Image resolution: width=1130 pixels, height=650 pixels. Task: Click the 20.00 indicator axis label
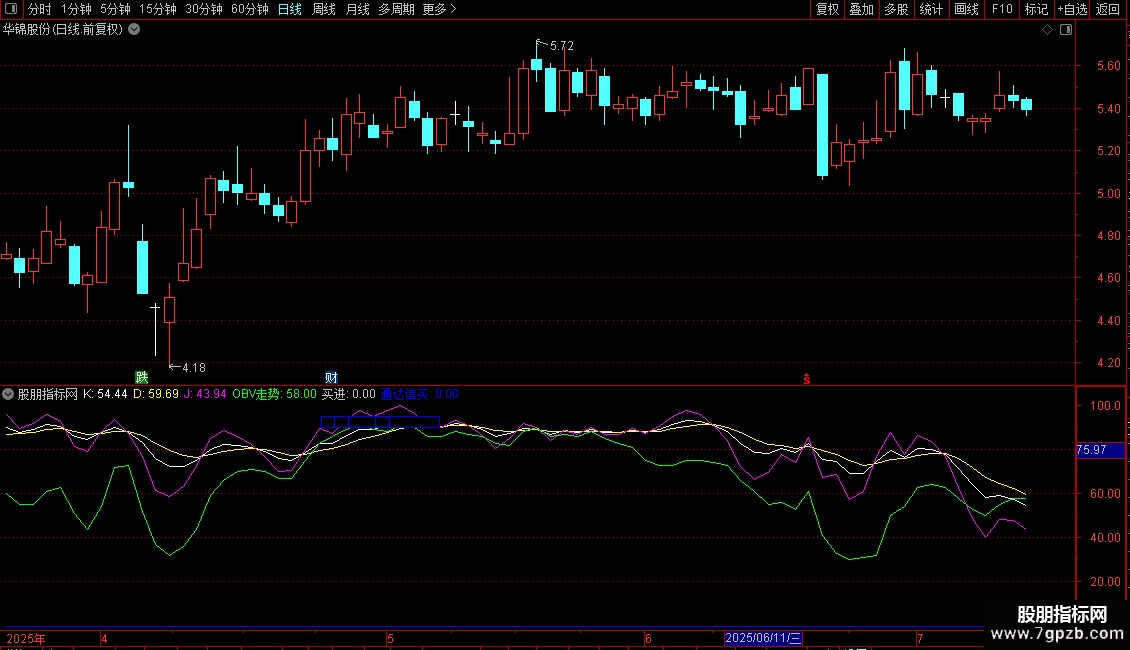[1105, 582]
